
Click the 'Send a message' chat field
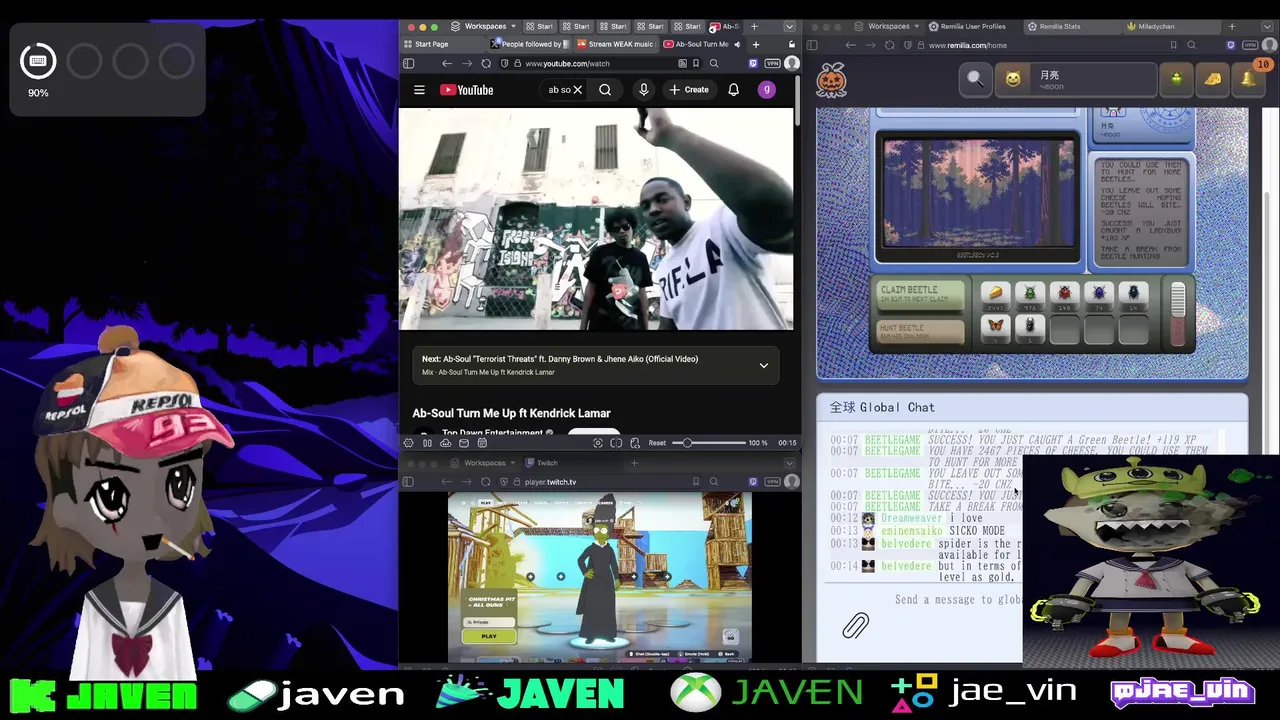[957, 599]
